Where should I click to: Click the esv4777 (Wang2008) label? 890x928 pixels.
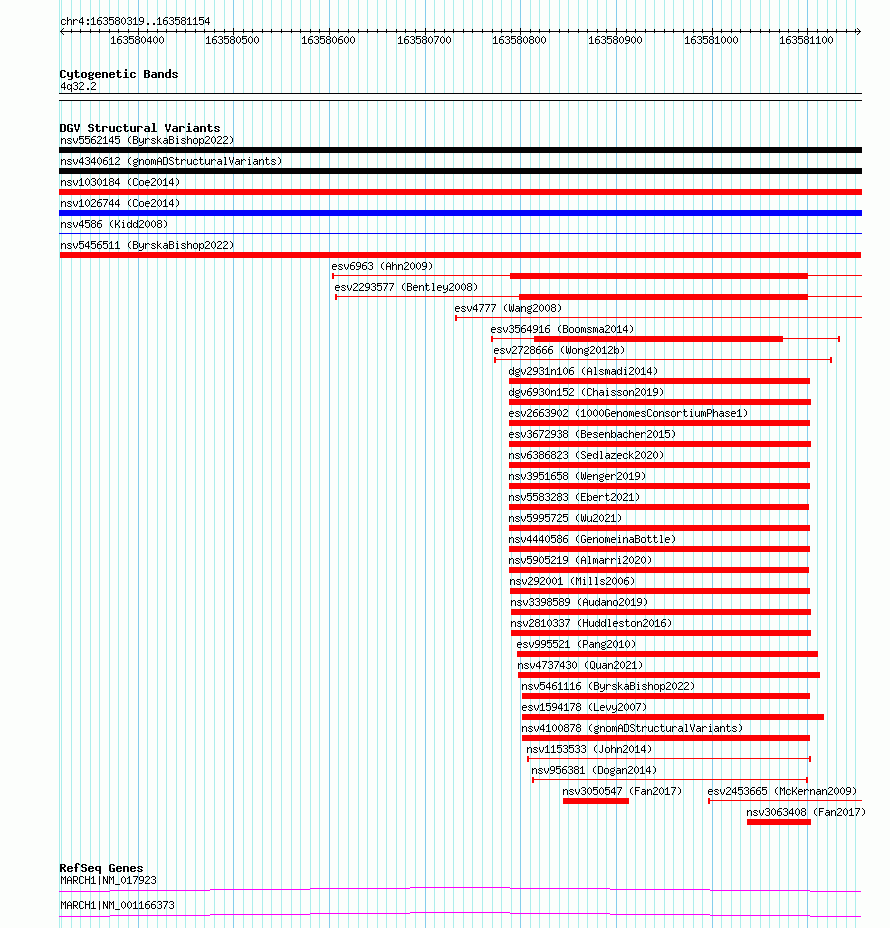[x=508, y=308]
